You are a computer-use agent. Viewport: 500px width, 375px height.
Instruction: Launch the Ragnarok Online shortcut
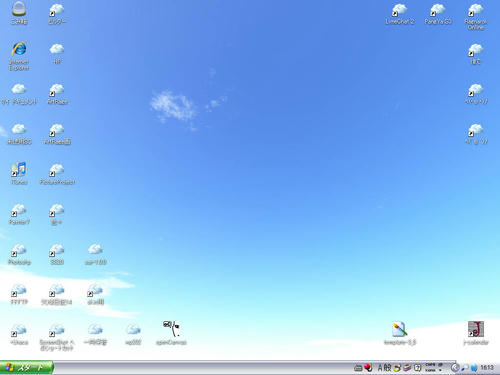[476, 9]
